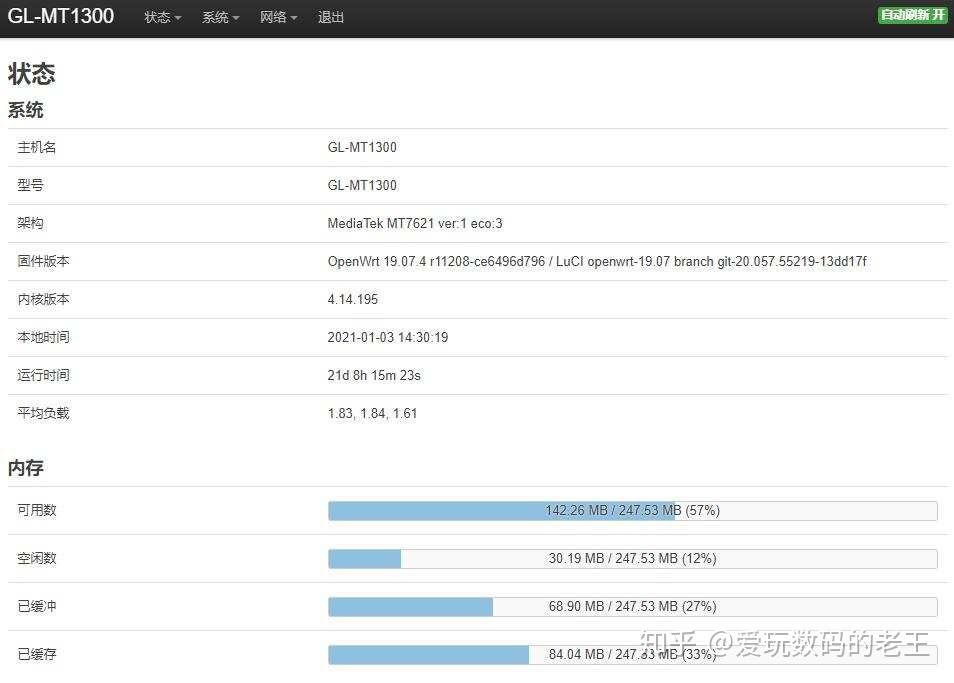Click the kernel version row 4.14.195
Viewport: 954px width, 683px height.
tap(352, 299)
